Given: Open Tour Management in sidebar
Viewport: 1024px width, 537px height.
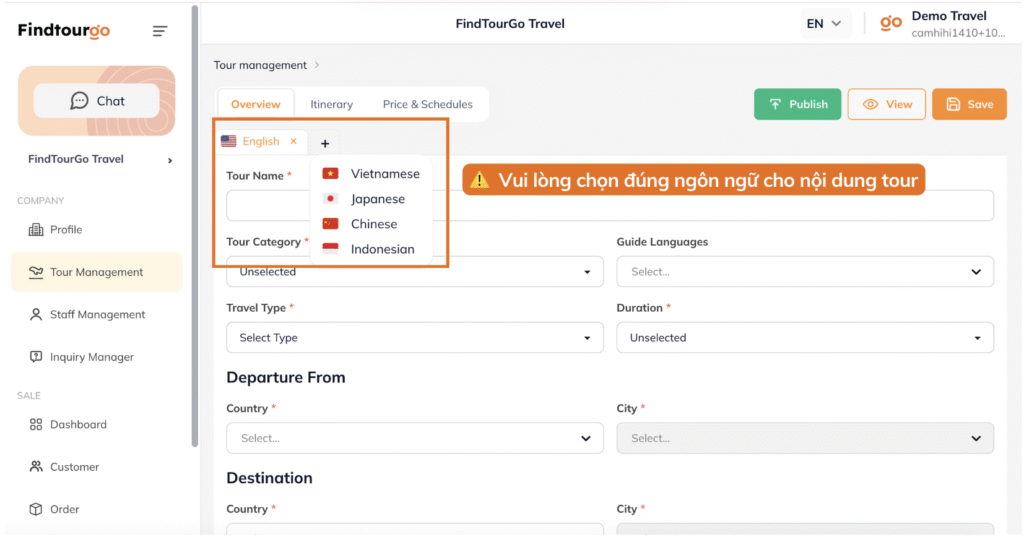Looking at the screenshot, I should 96,272.
